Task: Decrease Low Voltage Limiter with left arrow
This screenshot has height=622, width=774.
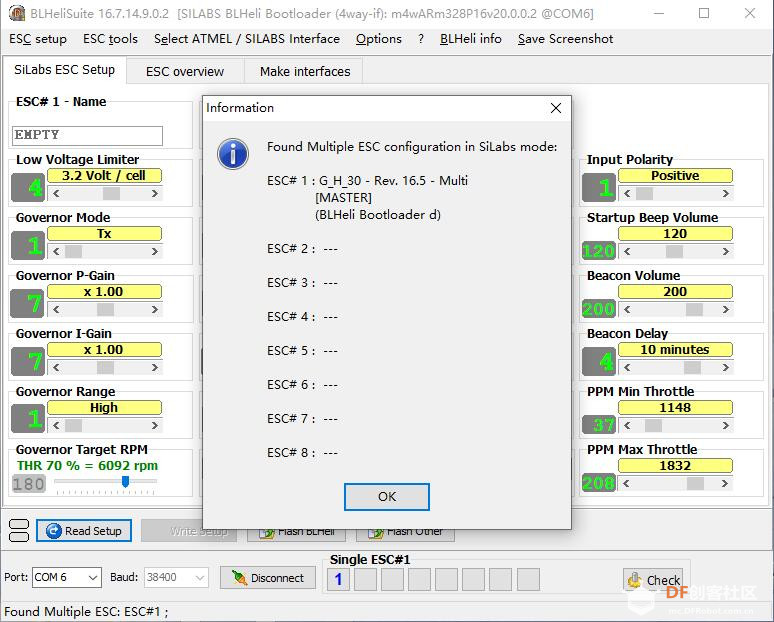Action: point(56,194)
